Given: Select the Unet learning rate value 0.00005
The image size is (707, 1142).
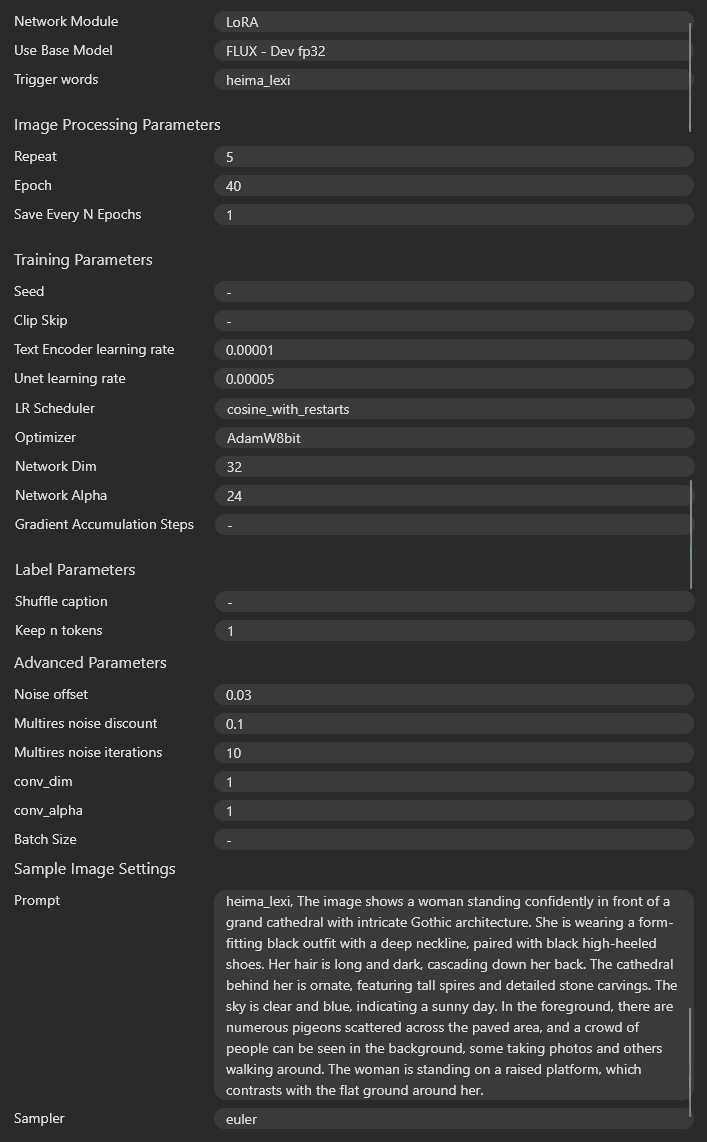Looking at the screenshot, I should [454, 379].
